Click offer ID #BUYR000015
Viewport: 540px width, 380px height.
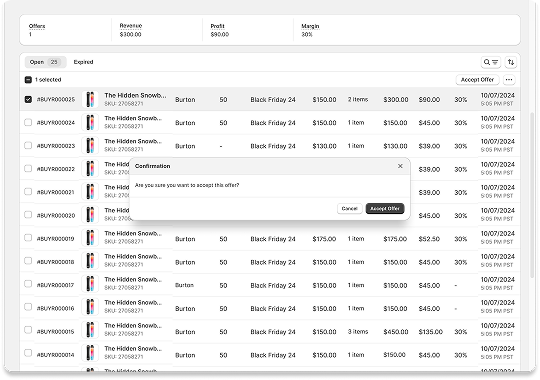[55, 331]
